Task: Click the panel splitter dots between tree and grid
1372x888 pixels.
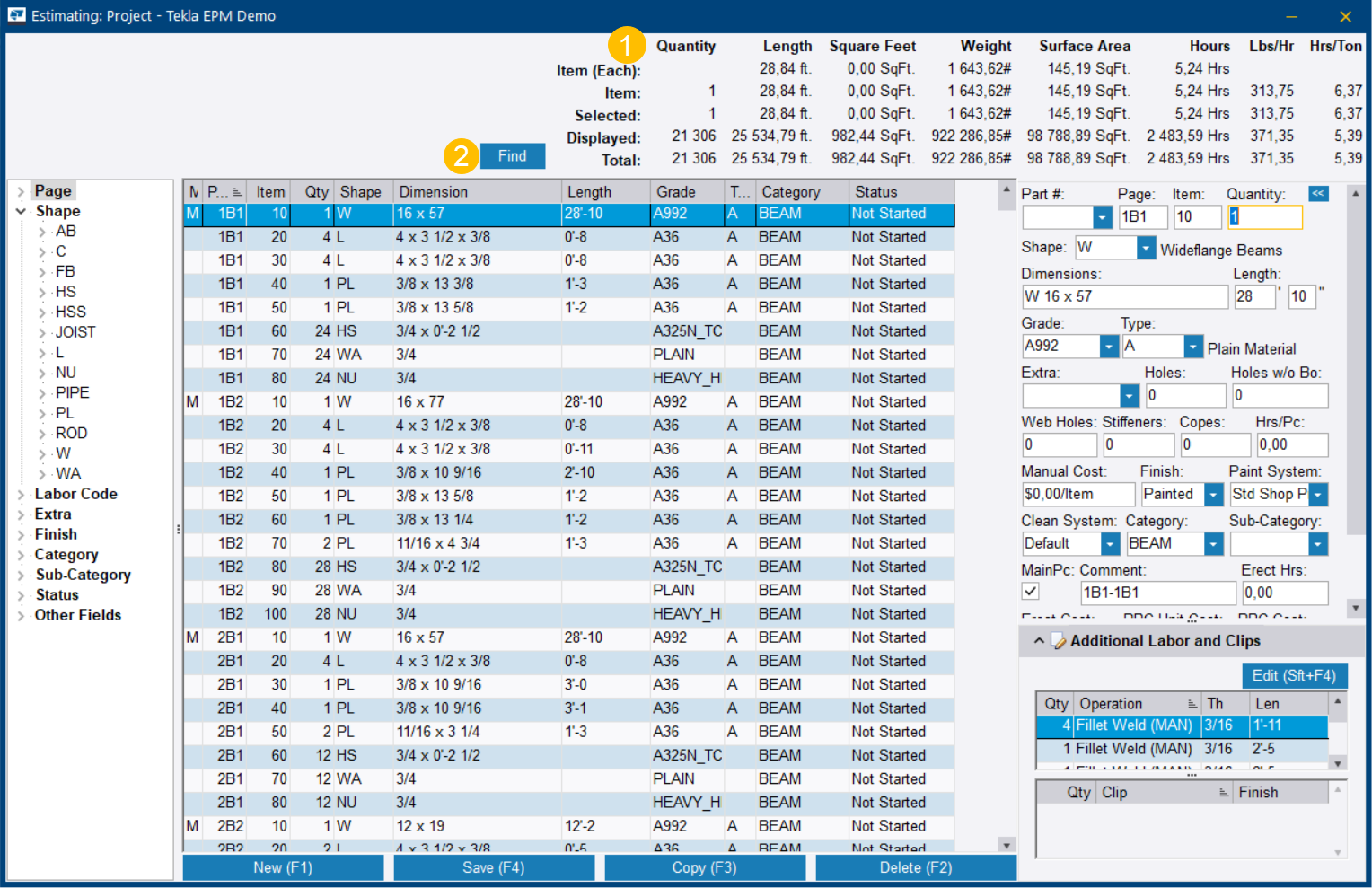Action: click(x=178, y=530)
